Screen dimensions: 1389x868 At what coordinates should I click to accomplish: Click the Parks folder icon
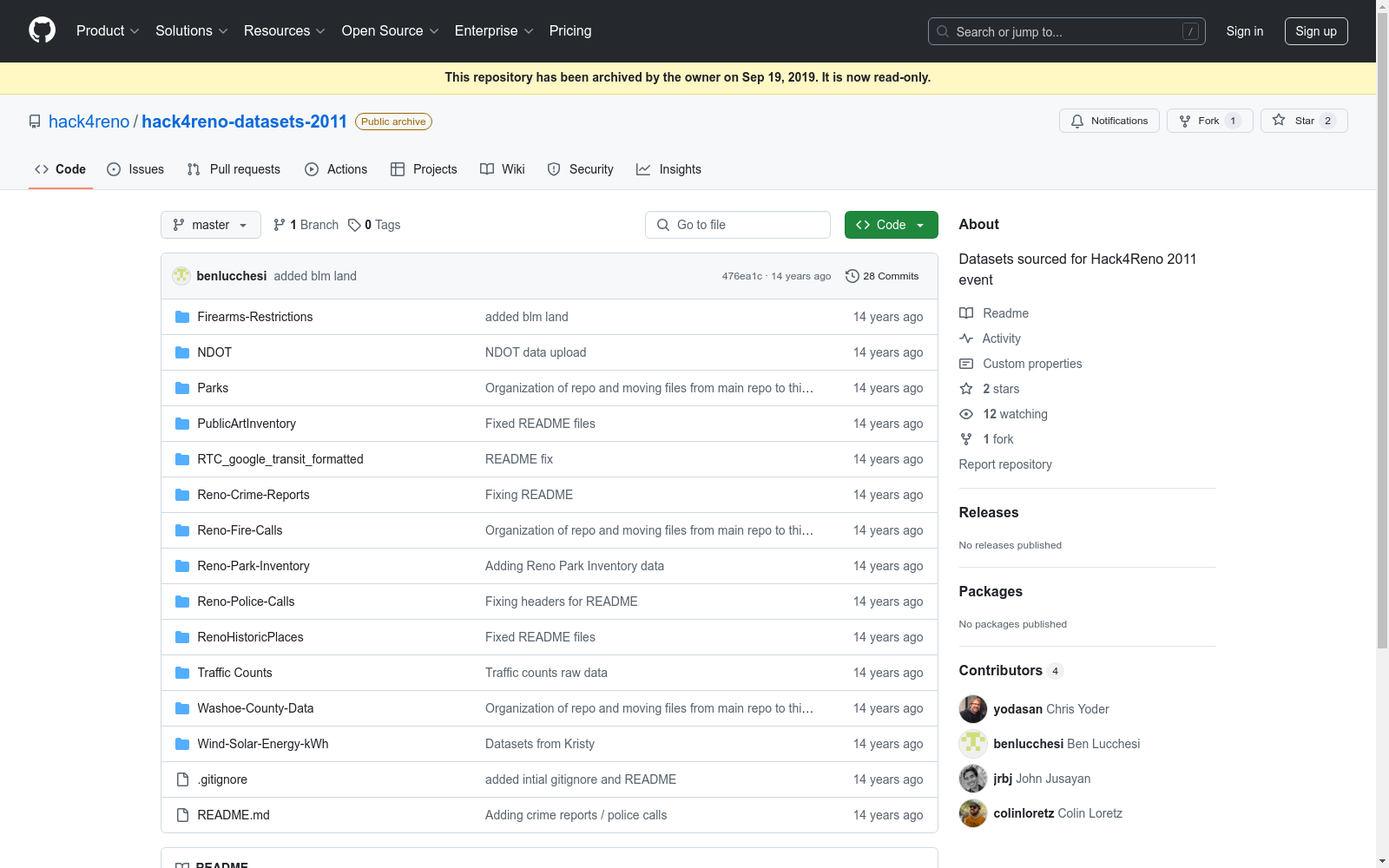182,388
